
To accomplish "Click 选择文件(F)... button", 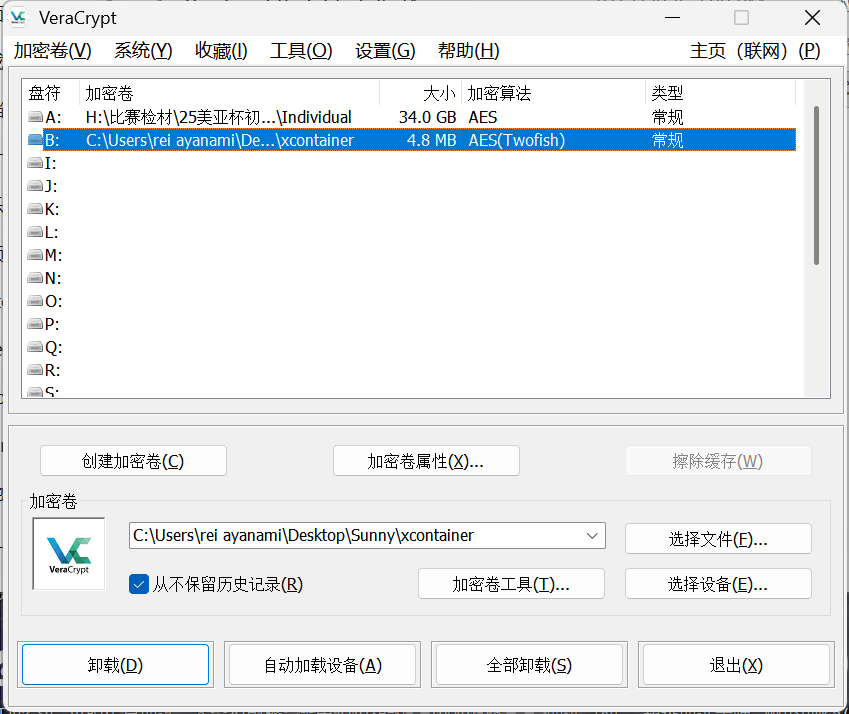I will (x=718, y=539).
